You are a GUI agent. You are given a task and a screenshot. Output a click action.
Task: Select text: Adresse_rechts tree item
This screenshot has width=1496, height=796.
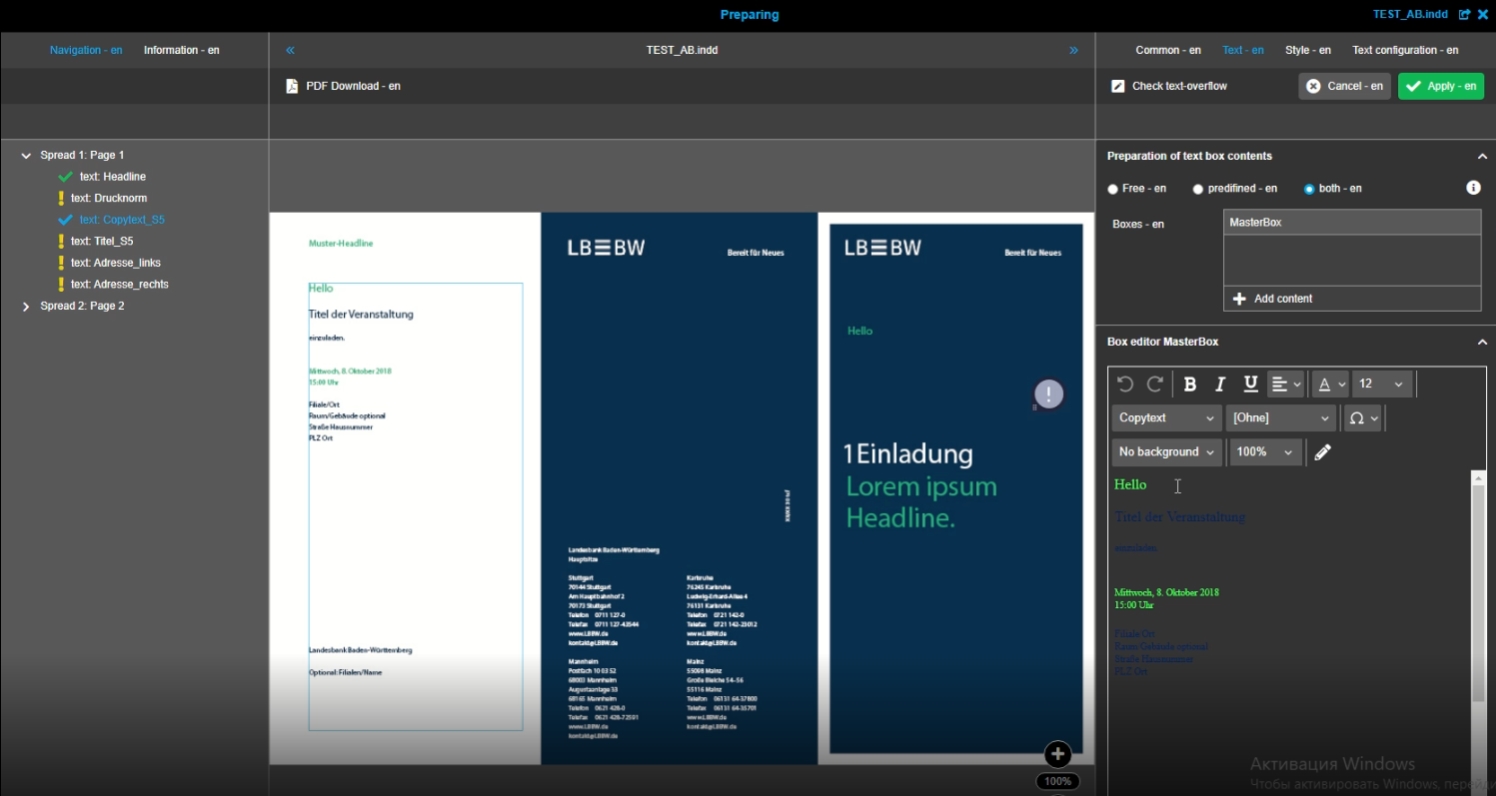point(120,284)
